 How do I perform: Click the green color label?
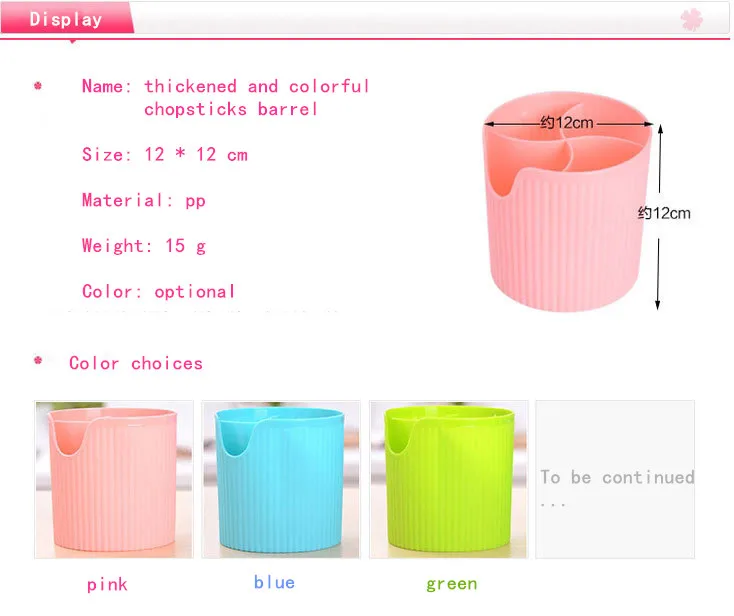pos(452,584)
